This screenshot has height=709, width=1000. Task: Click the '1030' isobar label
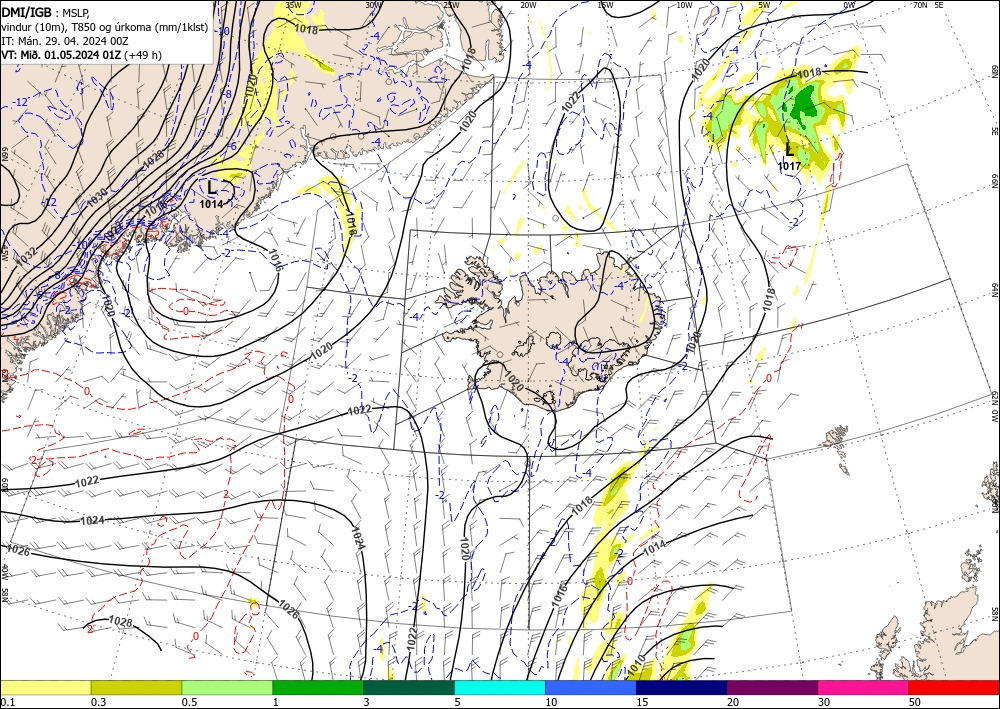[x=97, y=197]
